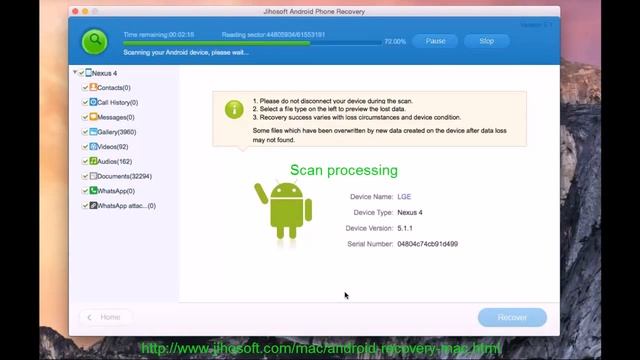Click the green magnifier scan icon

[94, 41]
